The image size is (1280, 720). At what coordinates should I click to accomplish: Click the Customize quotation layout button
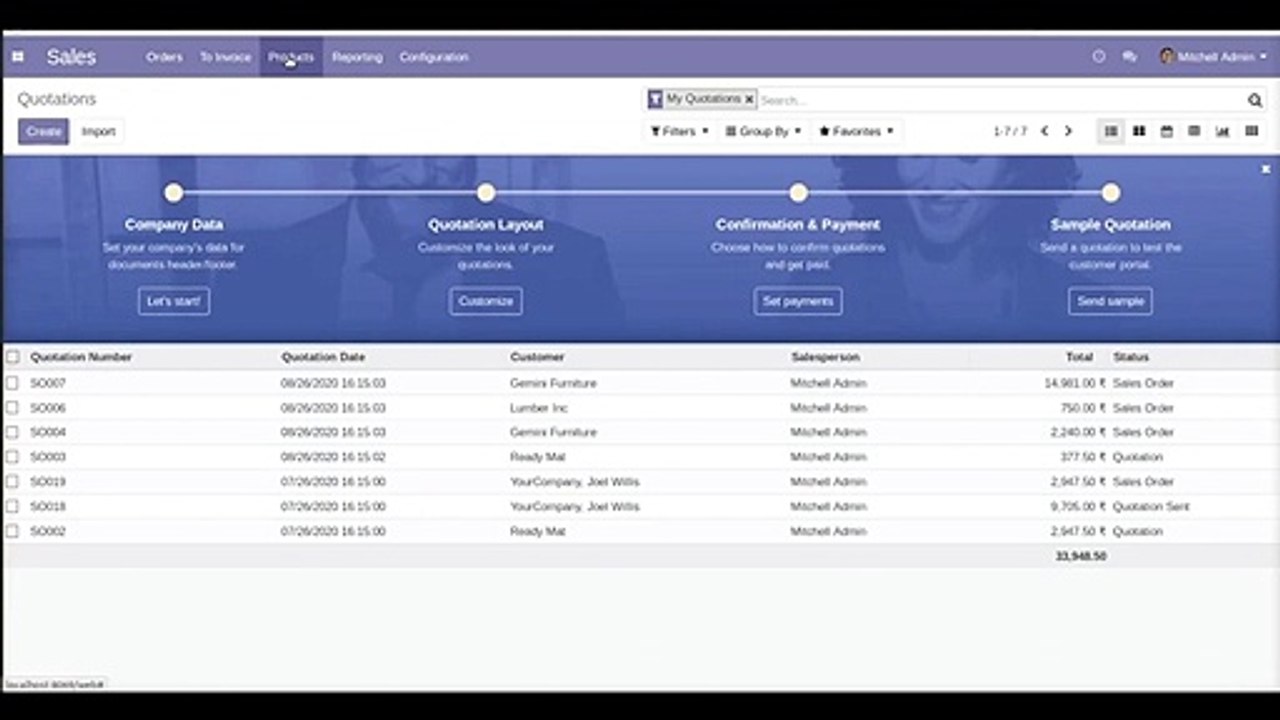click(486, 301)
